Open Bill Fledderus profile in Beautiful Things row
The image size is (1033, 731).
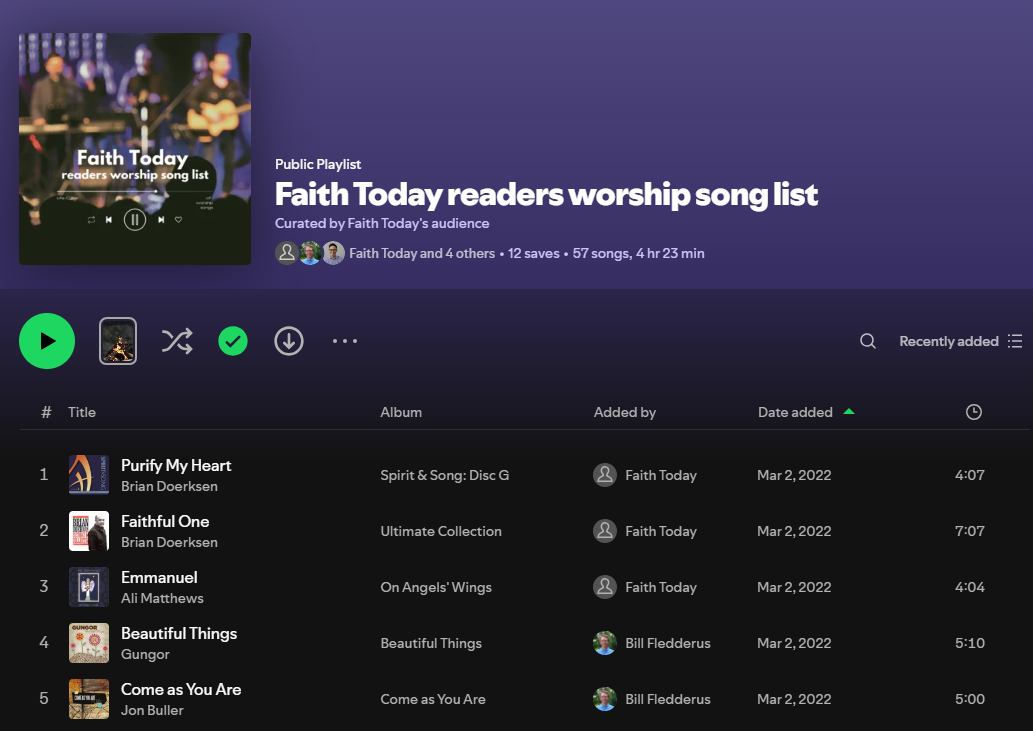668,643
